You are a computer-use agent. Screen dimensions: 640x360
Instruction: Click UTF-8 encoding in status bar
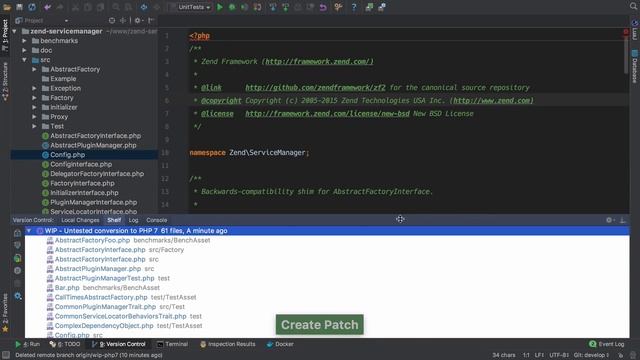559,355
